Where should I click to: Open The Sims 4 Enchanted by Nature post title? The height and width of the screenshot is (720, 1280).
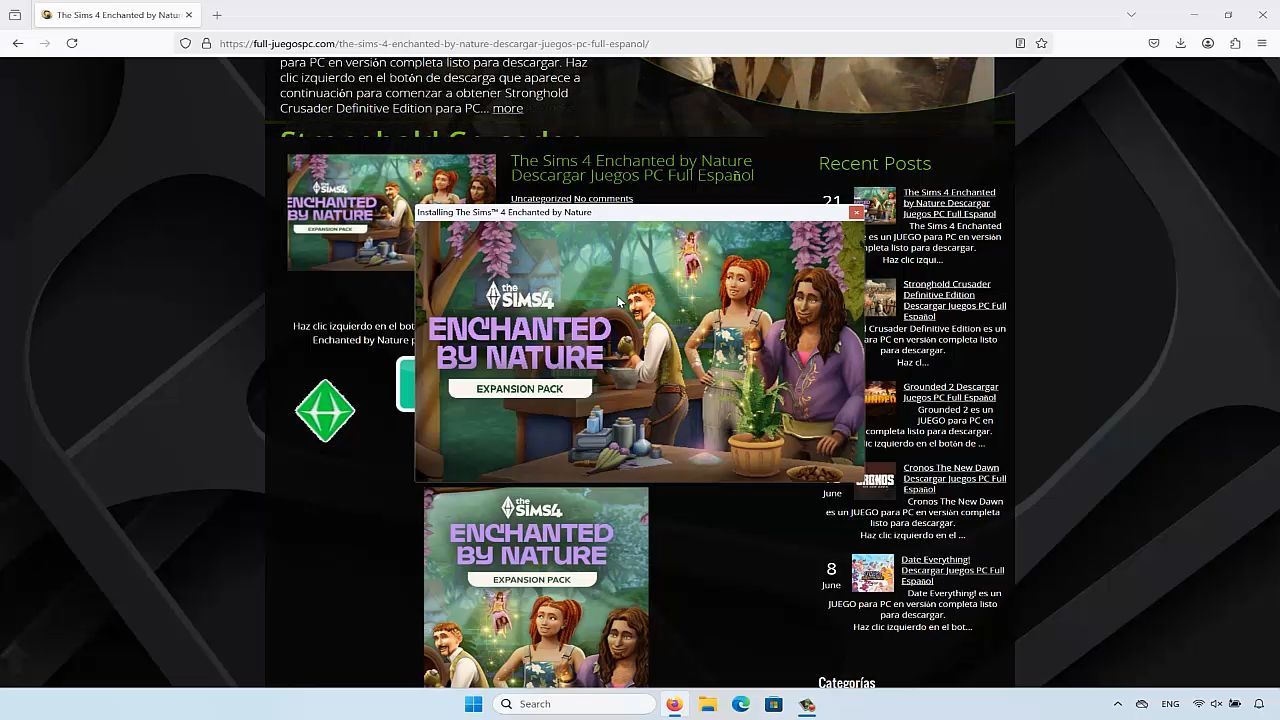coord(632,168)
